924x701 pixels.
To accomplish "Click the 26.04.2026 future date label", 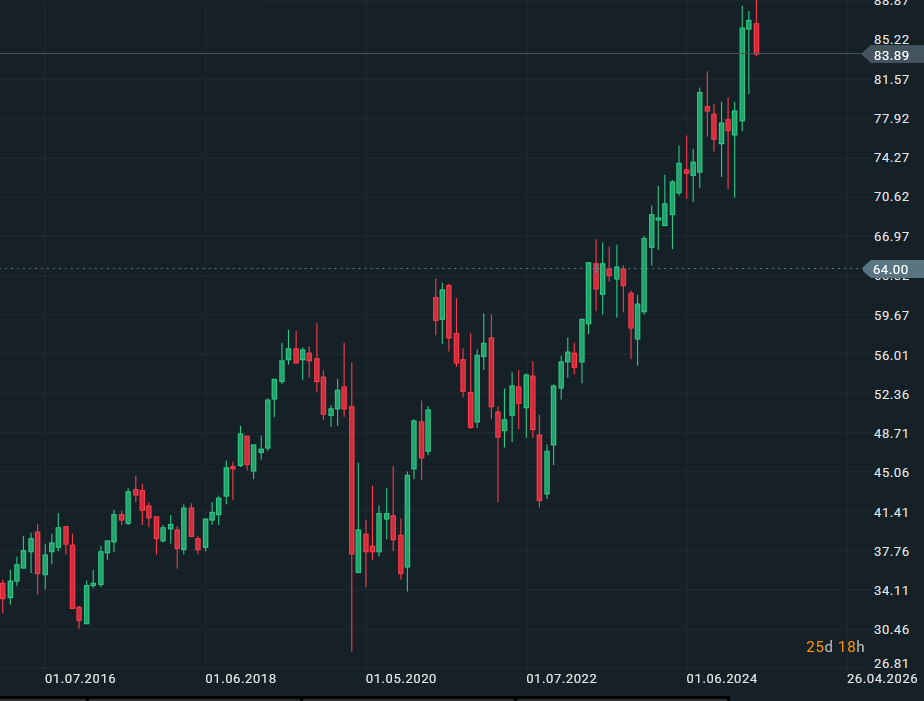I will tap(882, 679).
